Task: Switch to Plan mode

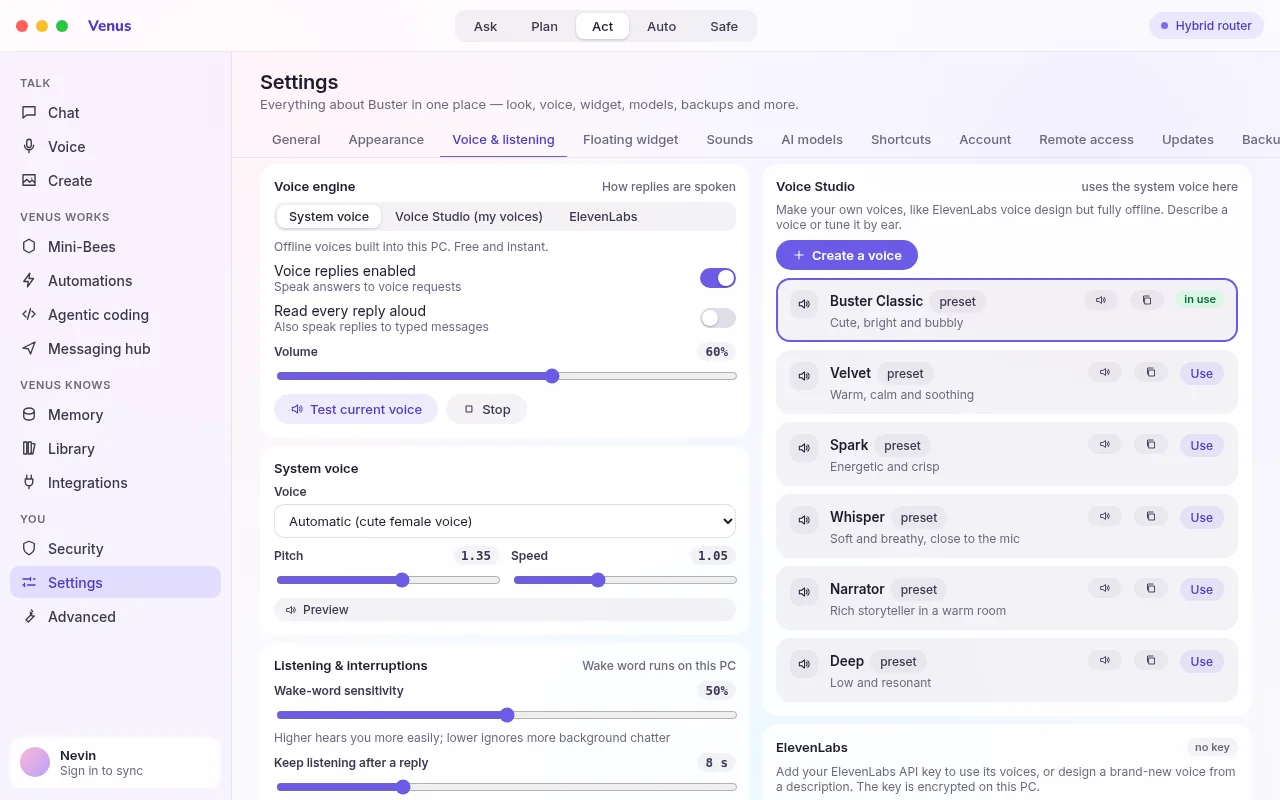Action: (x=544, y=26)
